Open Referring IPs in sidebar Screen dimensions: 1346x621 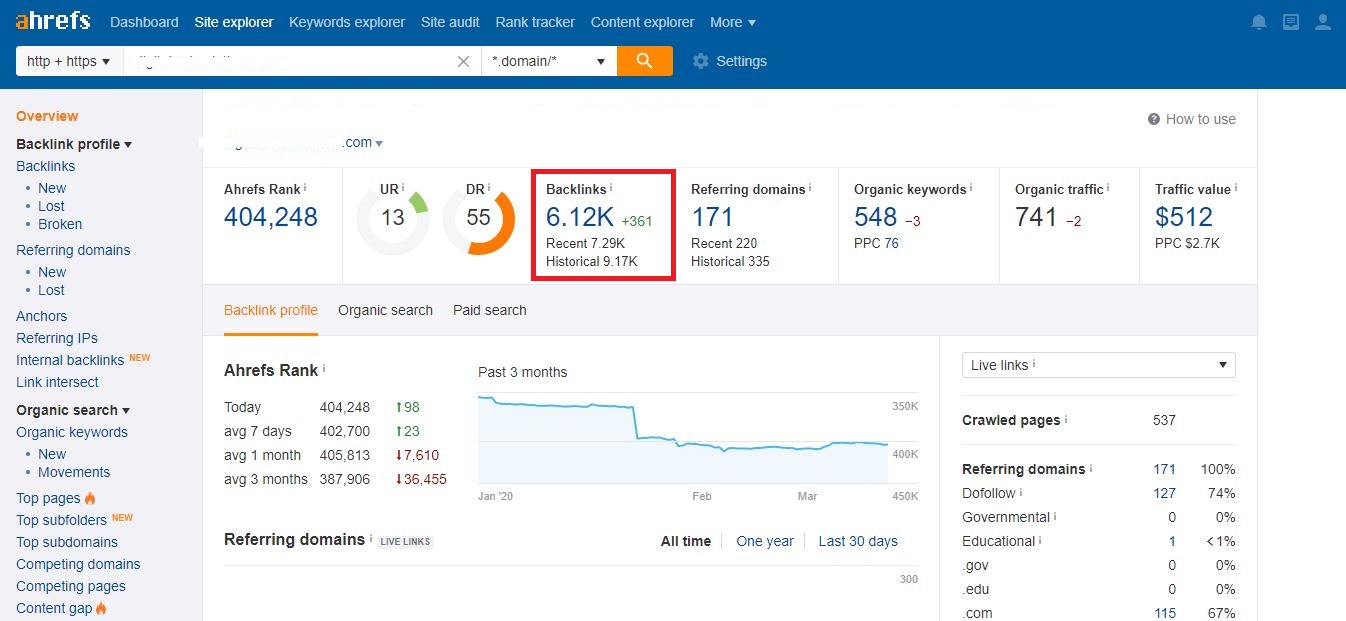coord(57,338)
